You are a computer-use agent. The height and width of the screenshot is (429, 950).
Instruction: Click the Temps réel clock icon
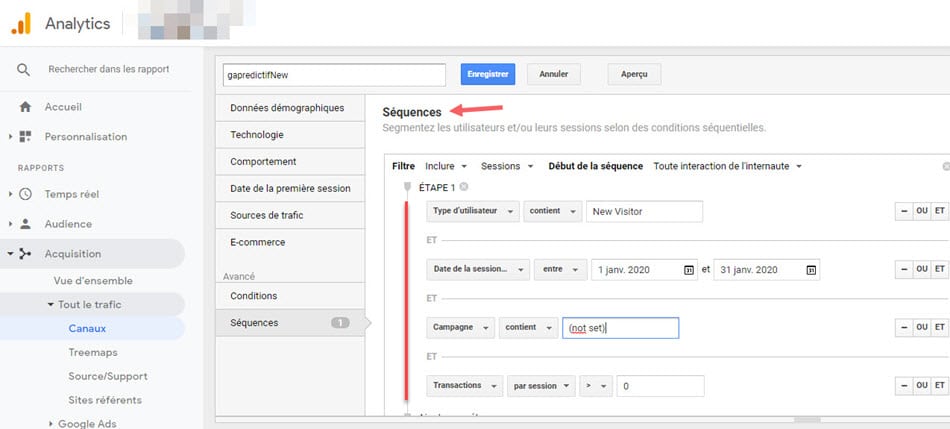(x=25, y=194)
